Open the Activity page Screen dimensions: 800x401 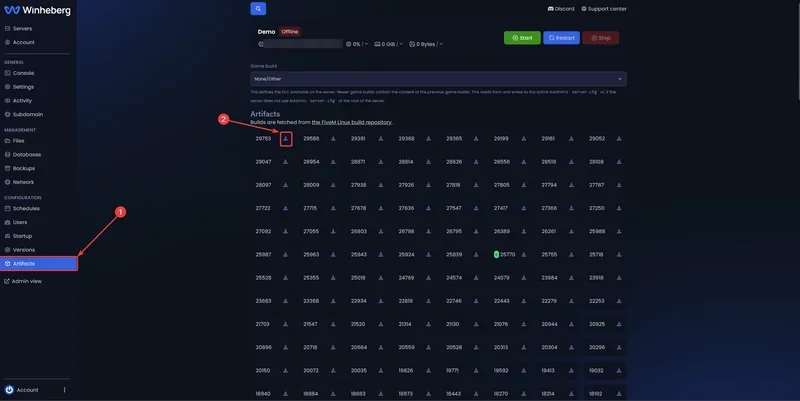(x=18, y=101)
